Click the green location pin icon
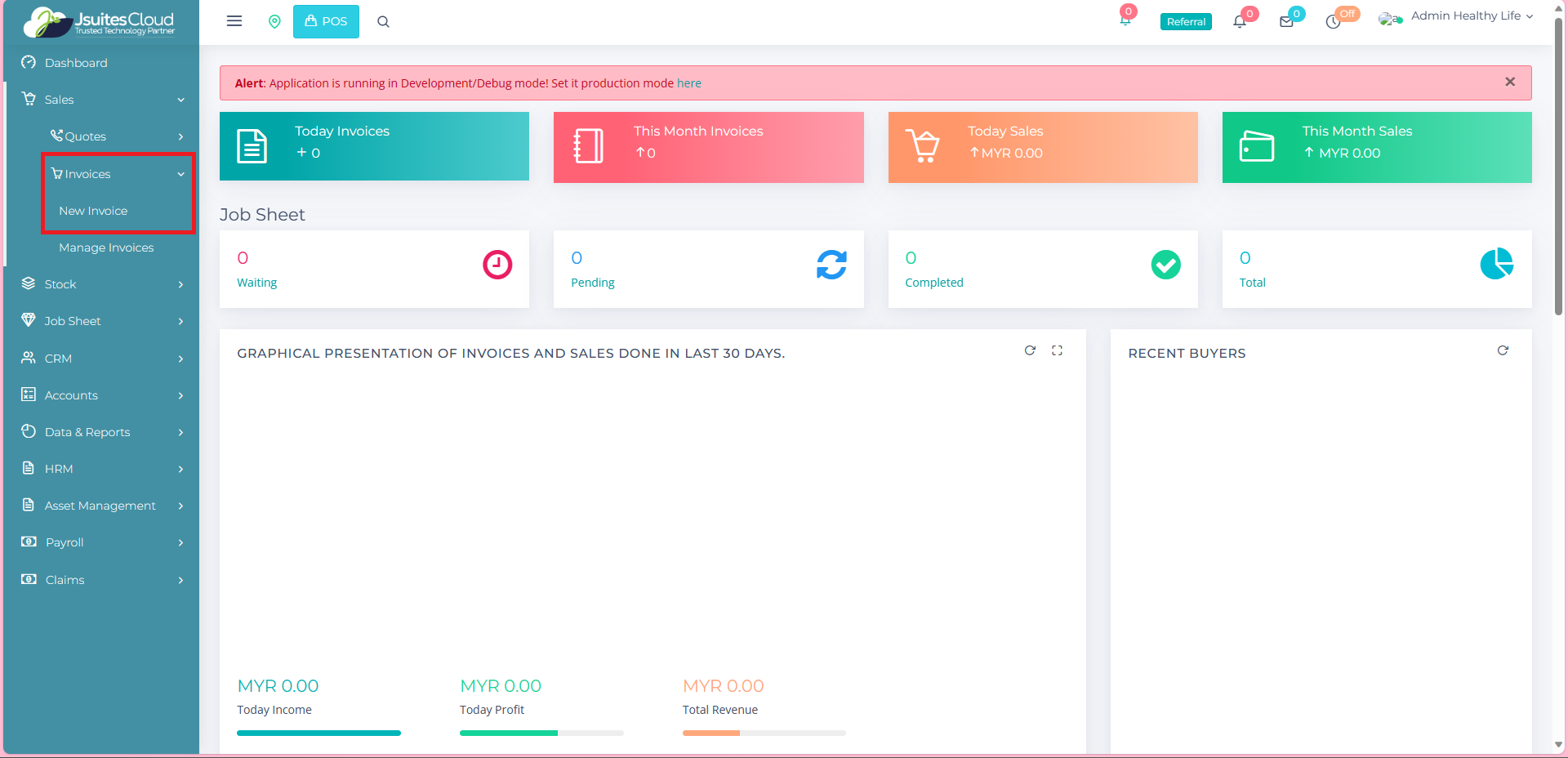This screenshot has width=1568, height=758. [274, 22]
